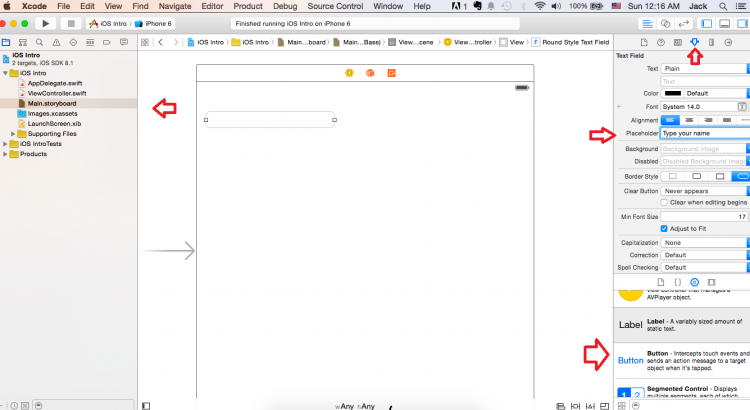Switch to the Assistant editor
750x410 pixels.
click(663, 22)
